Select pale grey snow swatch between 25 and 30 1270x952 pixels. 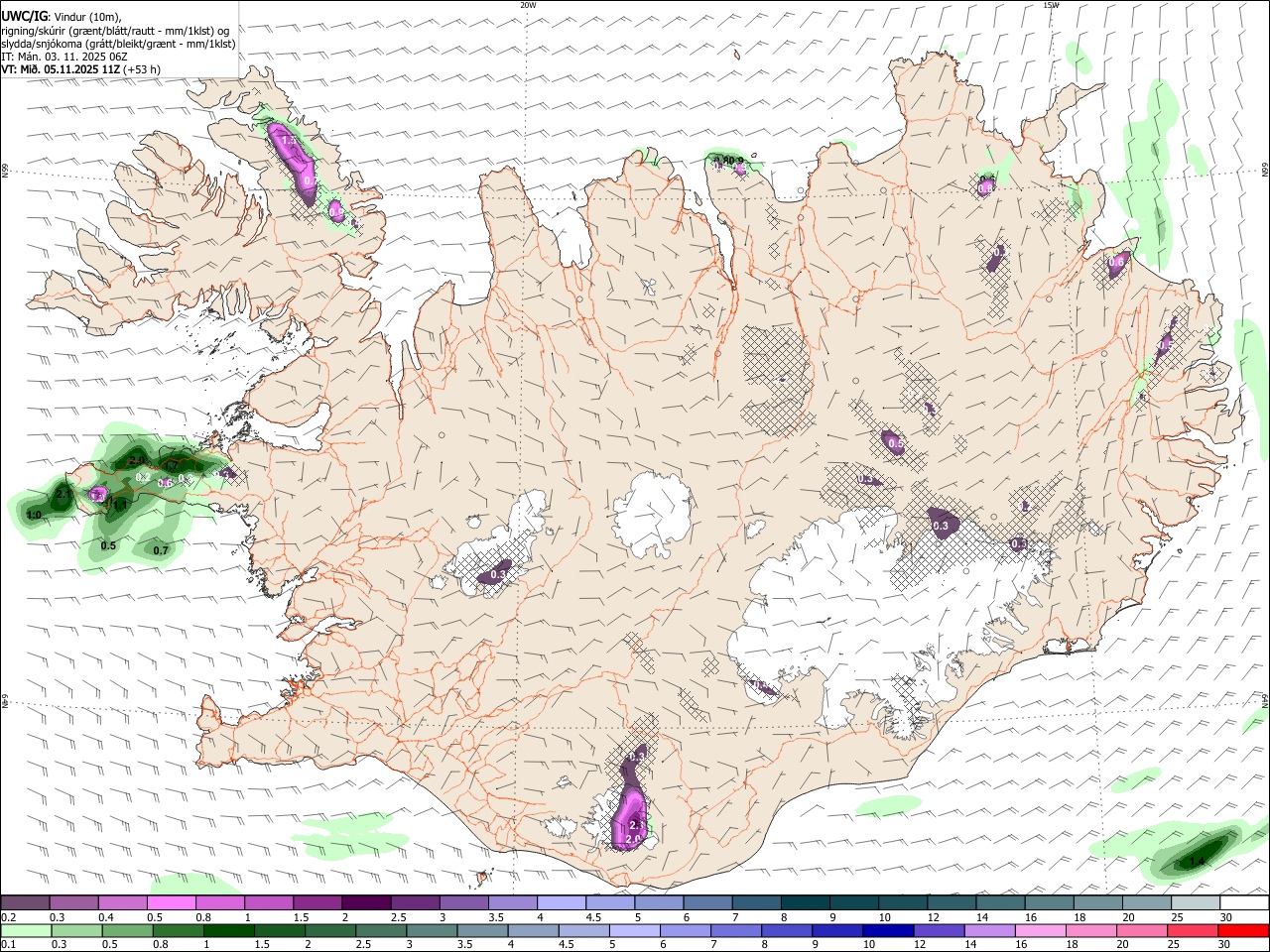tap(1196, 902)
